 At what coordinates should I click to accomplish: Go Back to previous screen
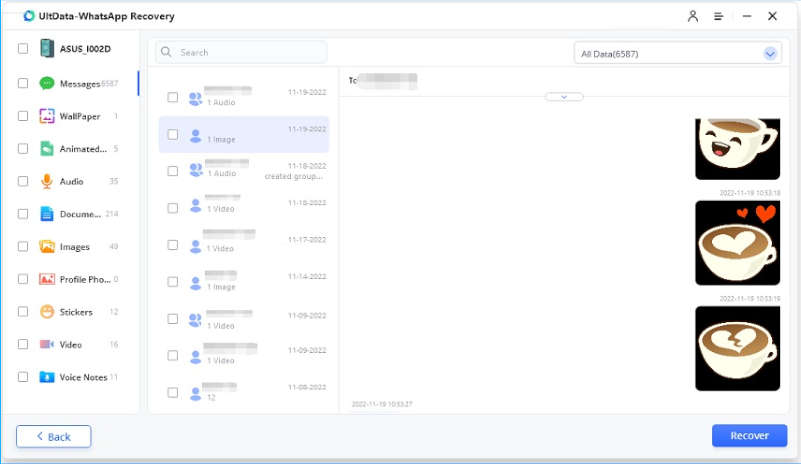click(54, 436)
